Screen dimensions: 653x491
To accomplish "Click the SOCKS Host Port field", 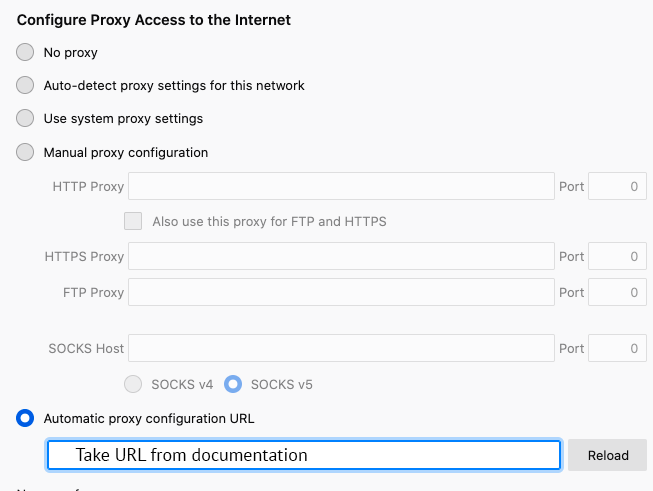I will point(617,349).
